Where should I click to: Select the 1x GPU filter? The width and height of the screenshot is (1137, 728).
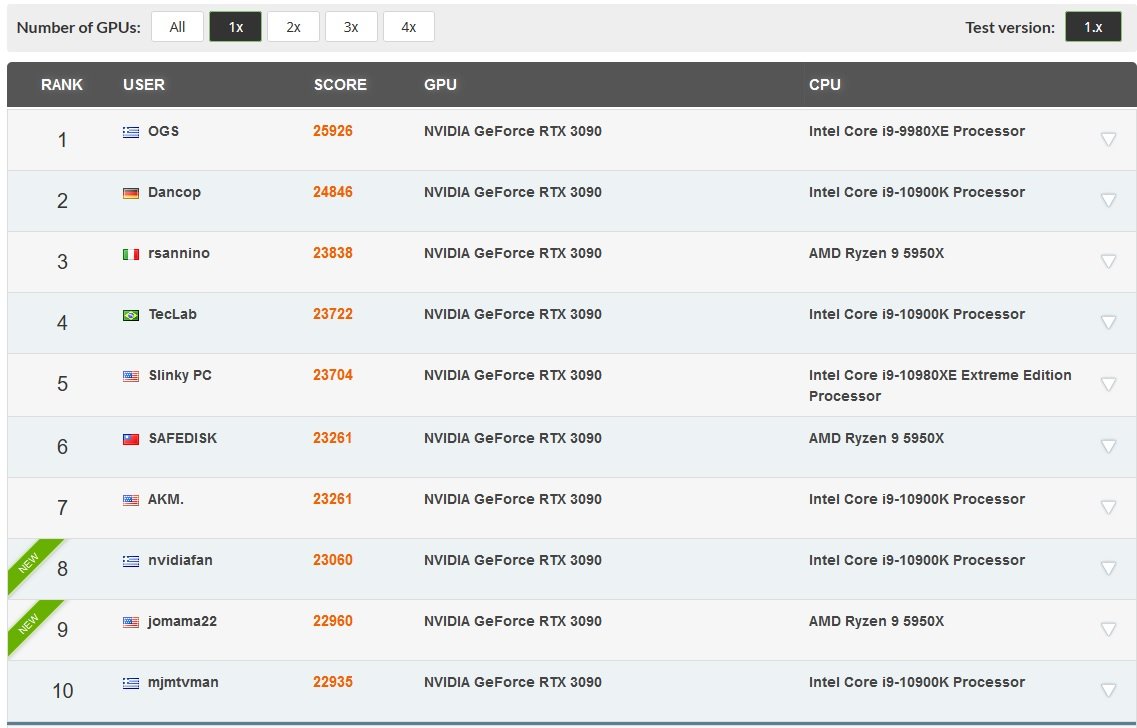coord(236,27)
